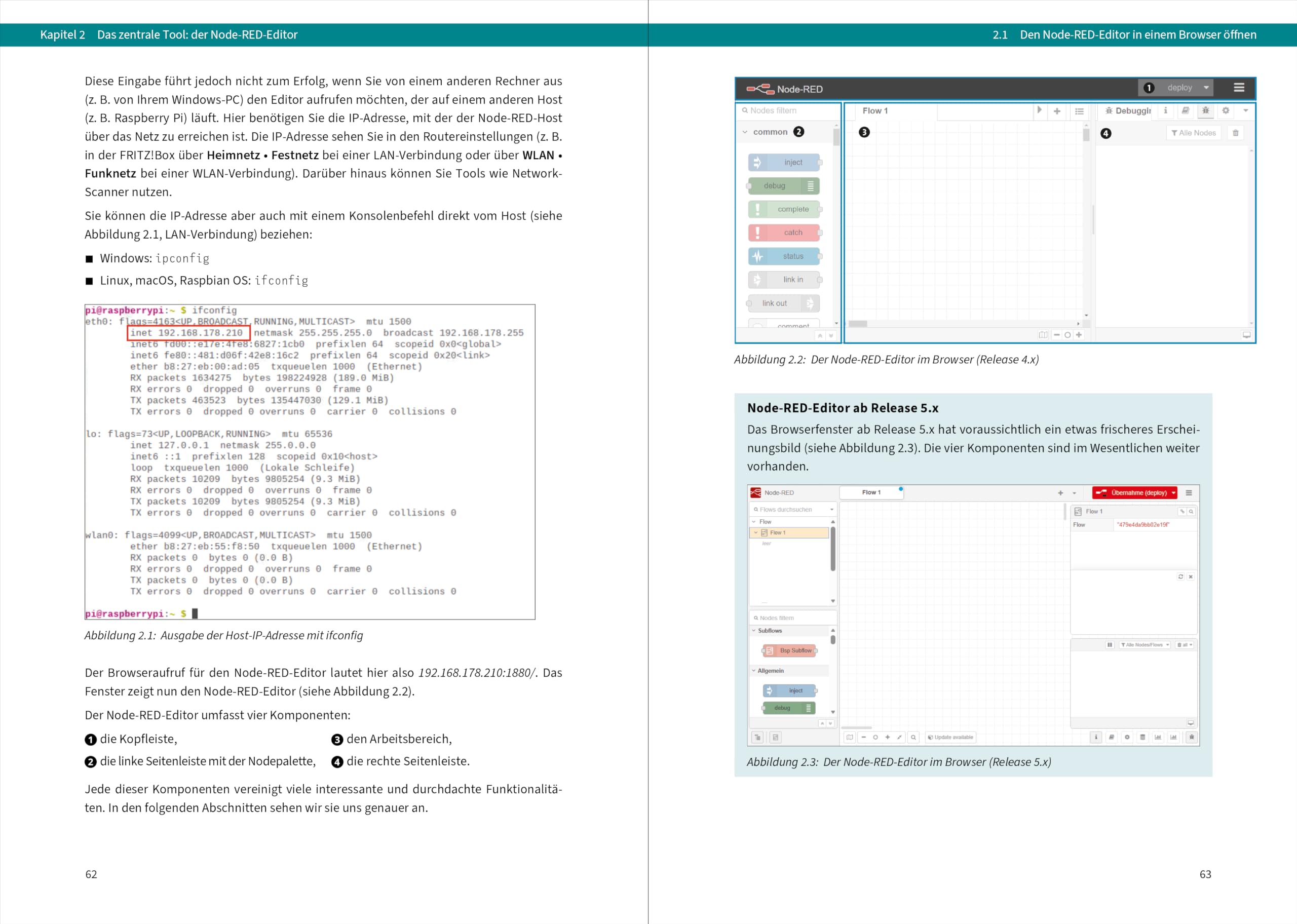Open the Debugging sidebar tab
The width and height of the screenshot is (1297, 924).
[1126, 111]
